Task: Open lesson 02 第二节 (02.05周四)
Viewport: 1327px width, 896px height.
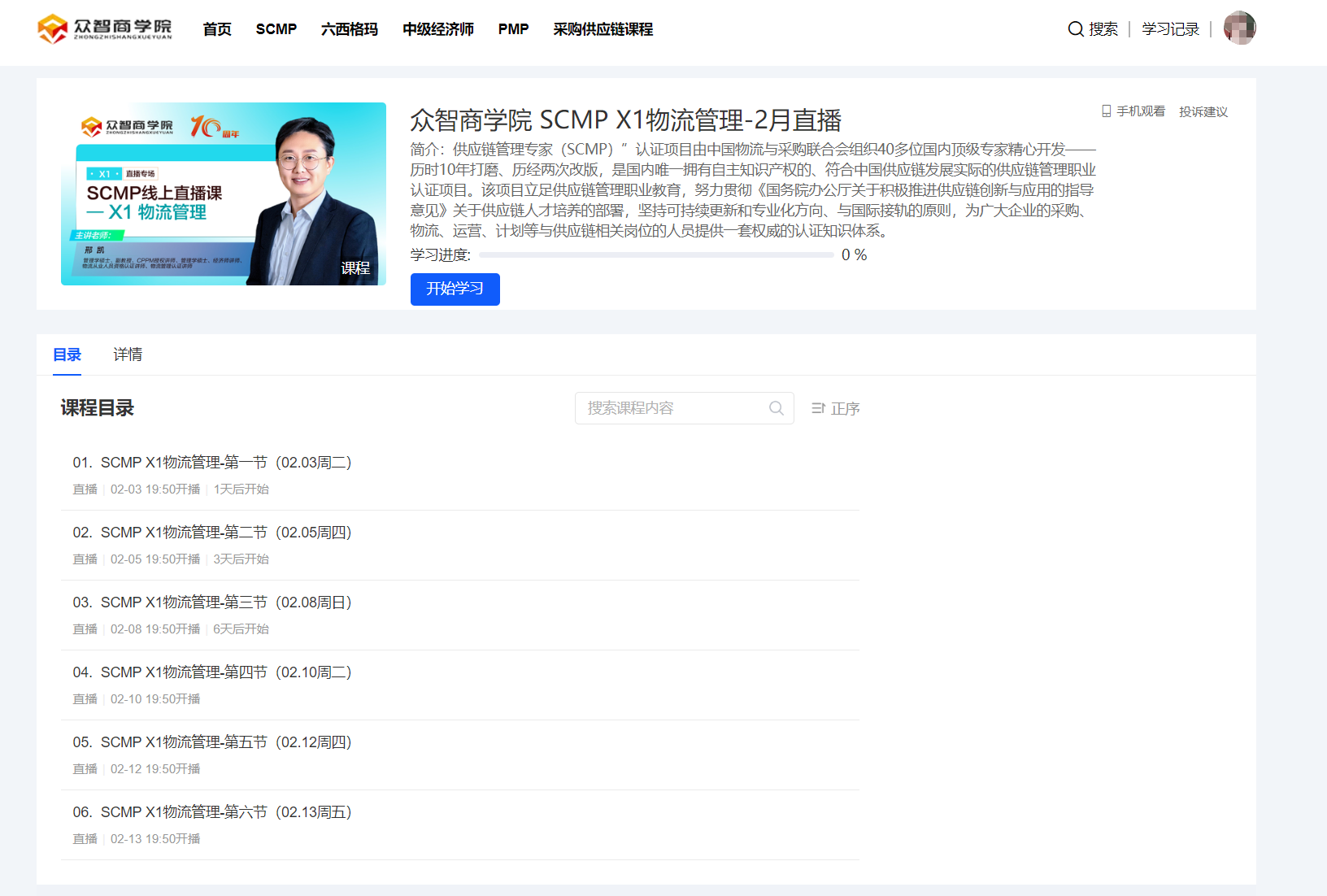Action: point(460,546)
